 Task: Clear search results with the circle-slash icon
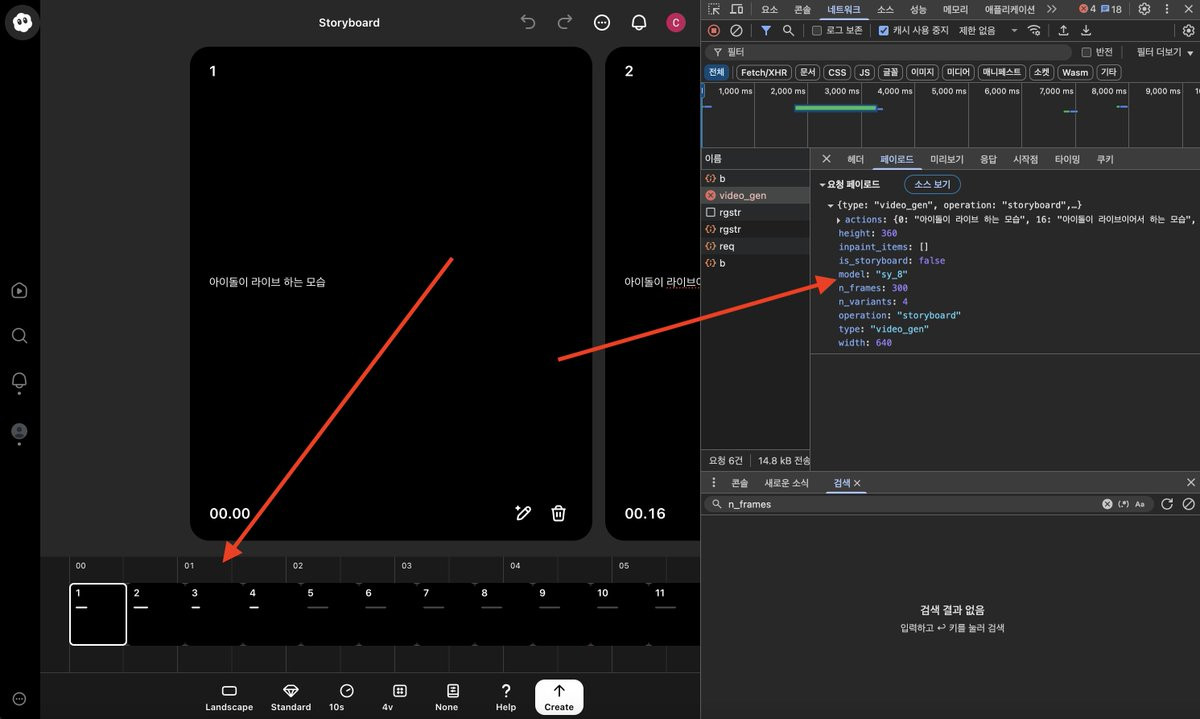[1189, 504]
